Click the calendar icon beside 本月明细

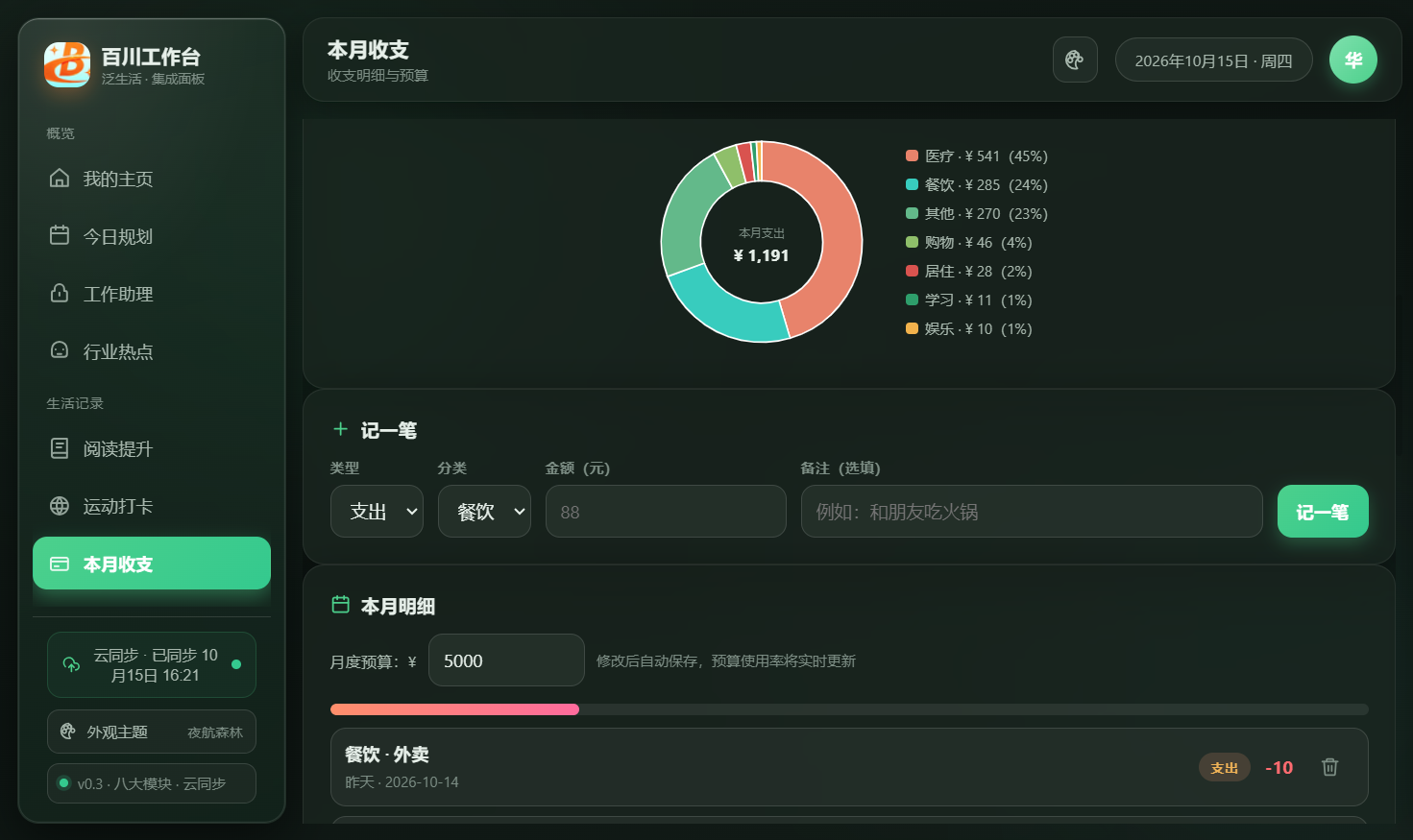[340, 605]
